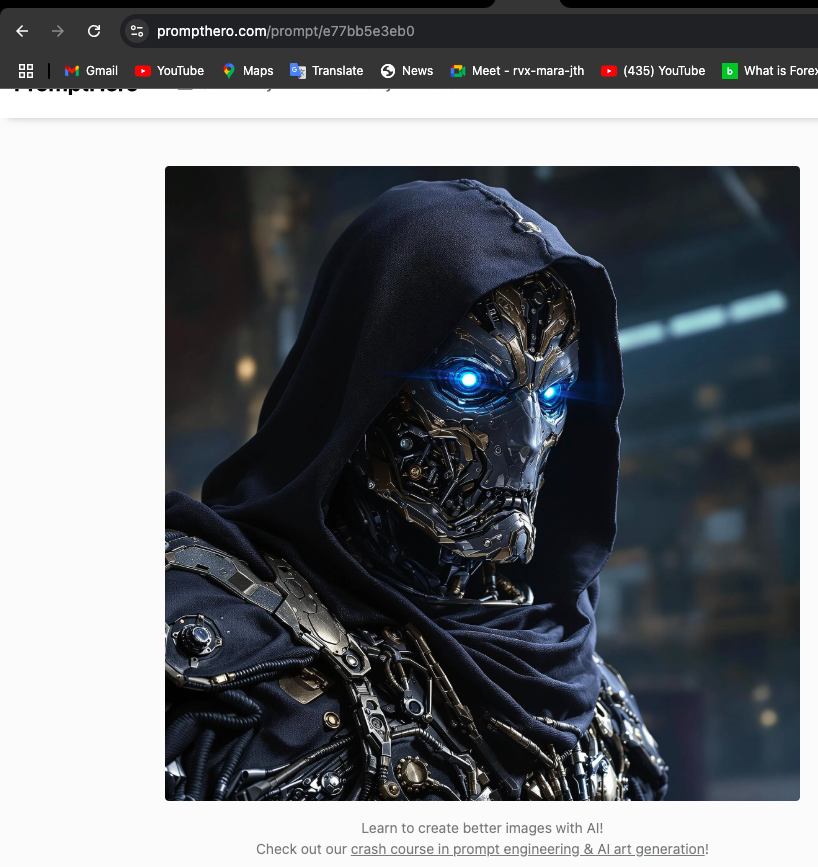Open the What is Forex bookmark

770,71
